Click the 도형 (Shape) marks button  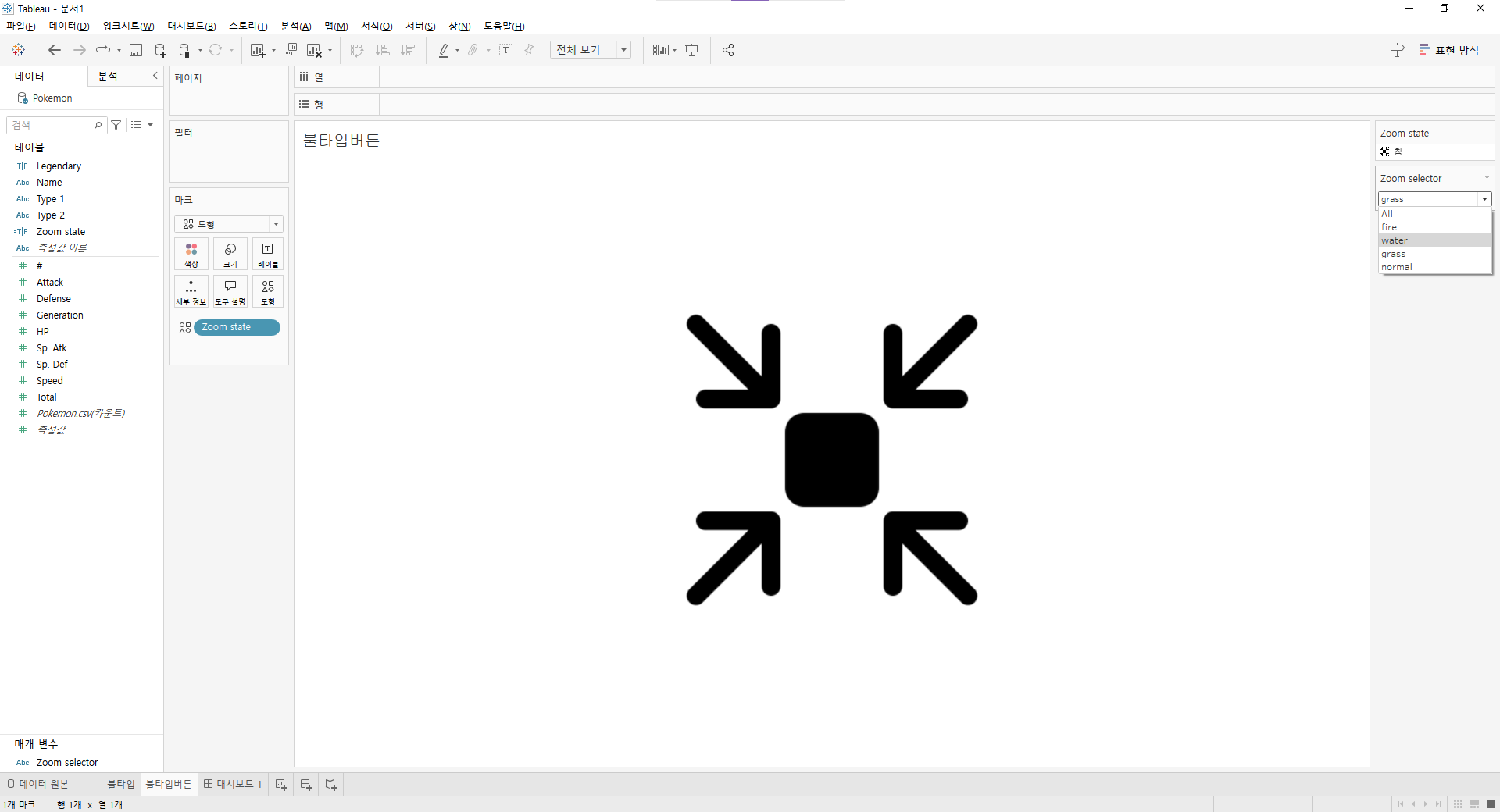click(268, 292)
